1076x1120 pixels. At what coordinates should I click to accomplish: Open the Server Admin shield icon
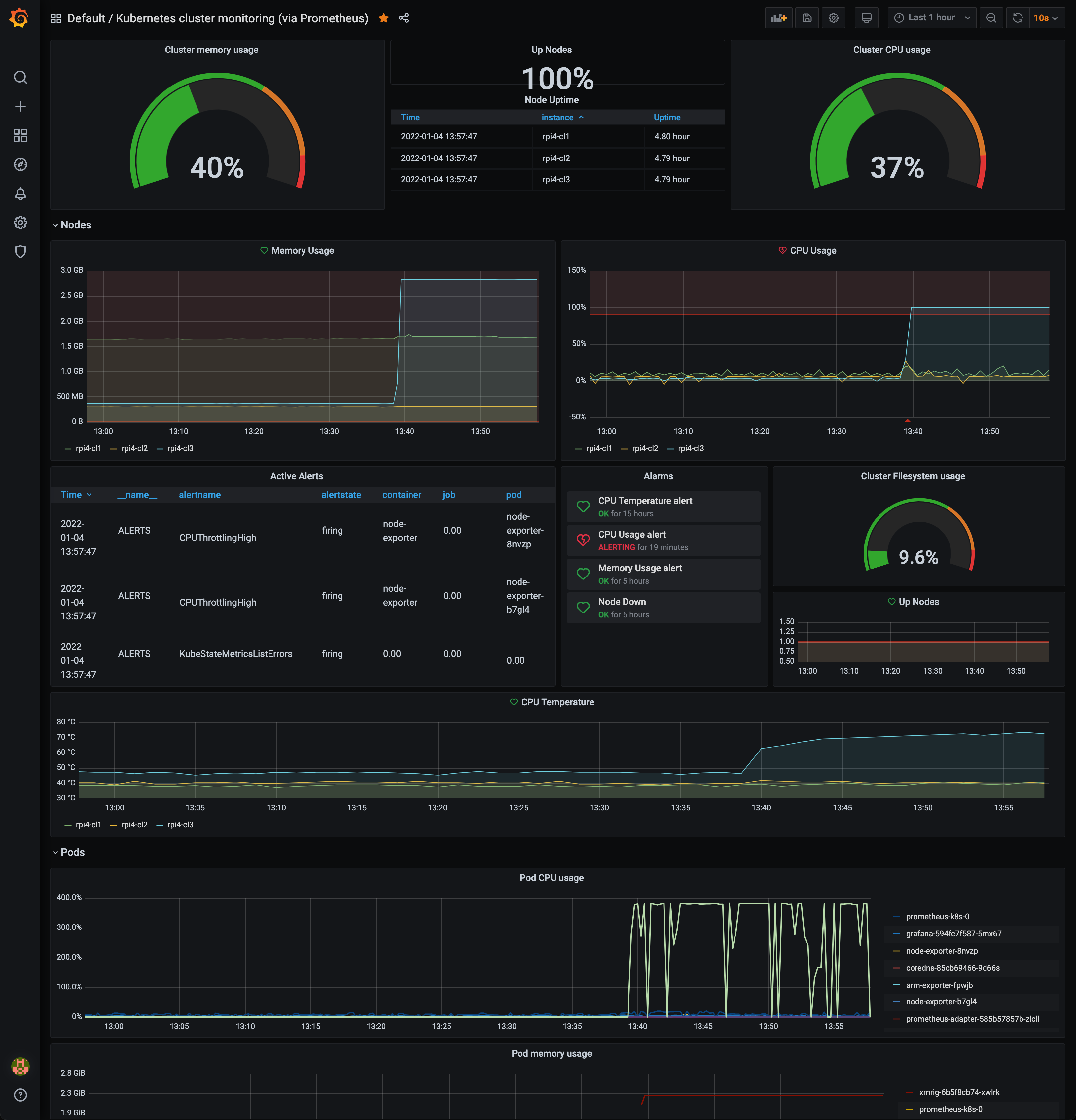point(20,251)
